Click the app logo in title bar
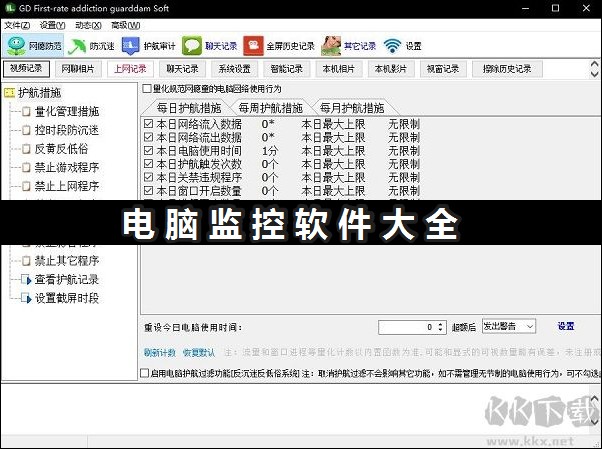Image resolution: width=602 pixels, height=449 pixels. pyautogui.click(x=10, y=8)
